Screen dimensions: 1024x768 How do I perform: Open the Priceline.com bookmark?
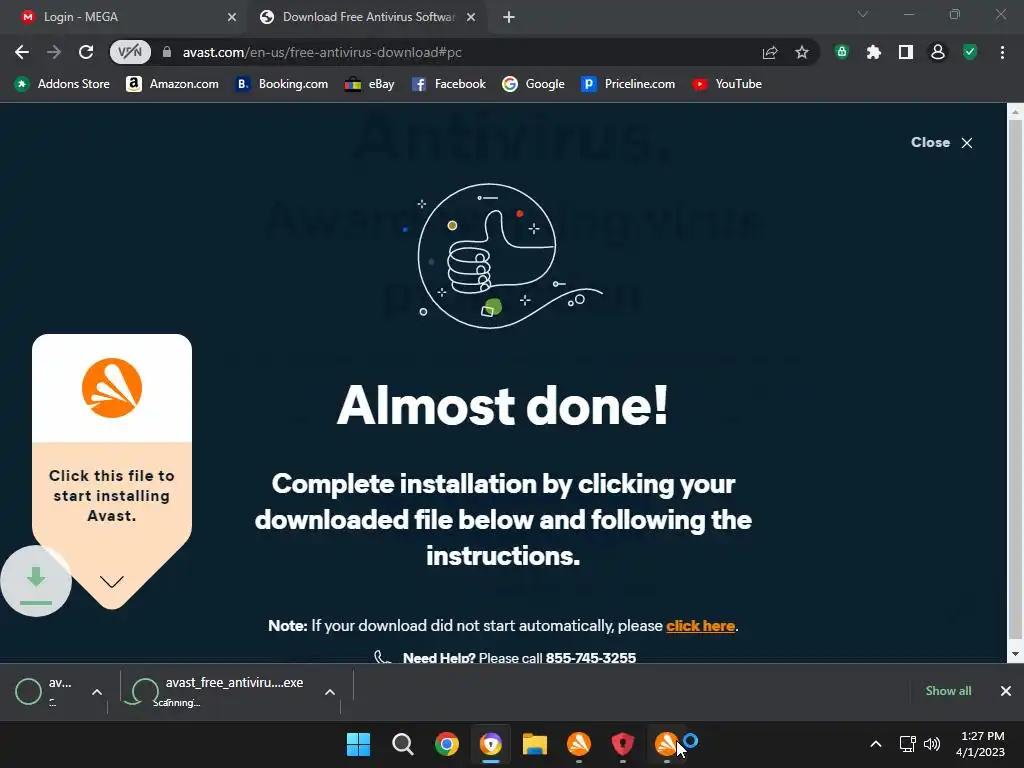click(628, 84)
